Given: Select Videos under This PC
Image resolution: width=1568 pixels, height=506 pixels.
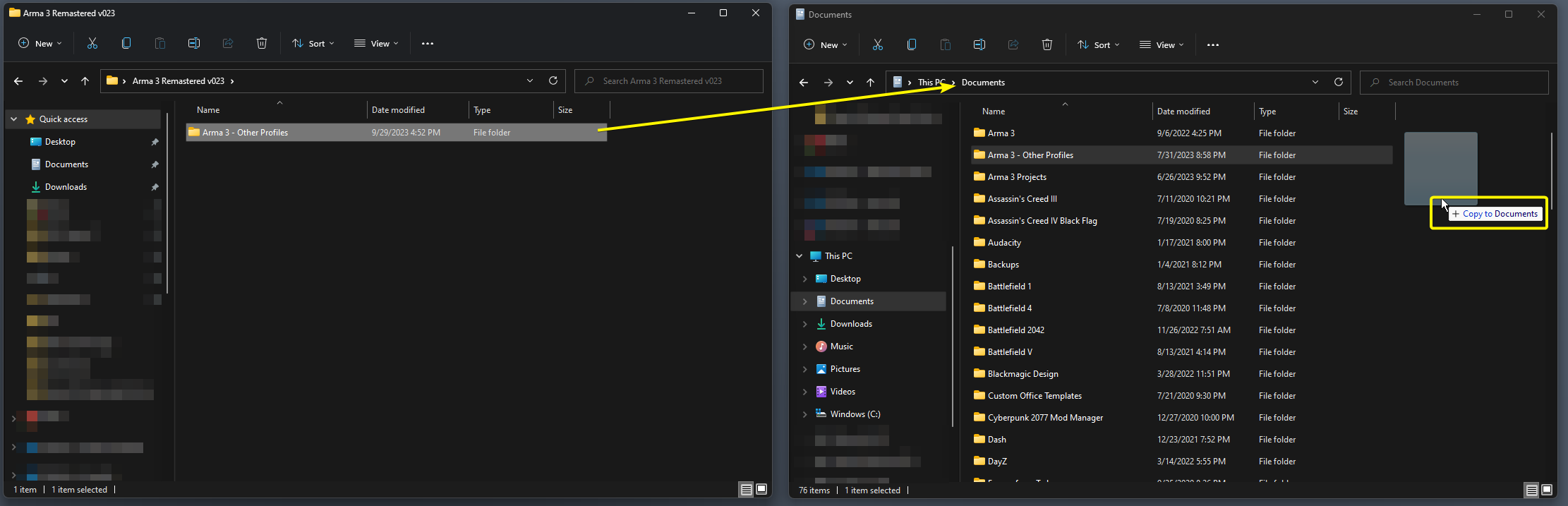Looking at the screenshot, I should (843, 392).
